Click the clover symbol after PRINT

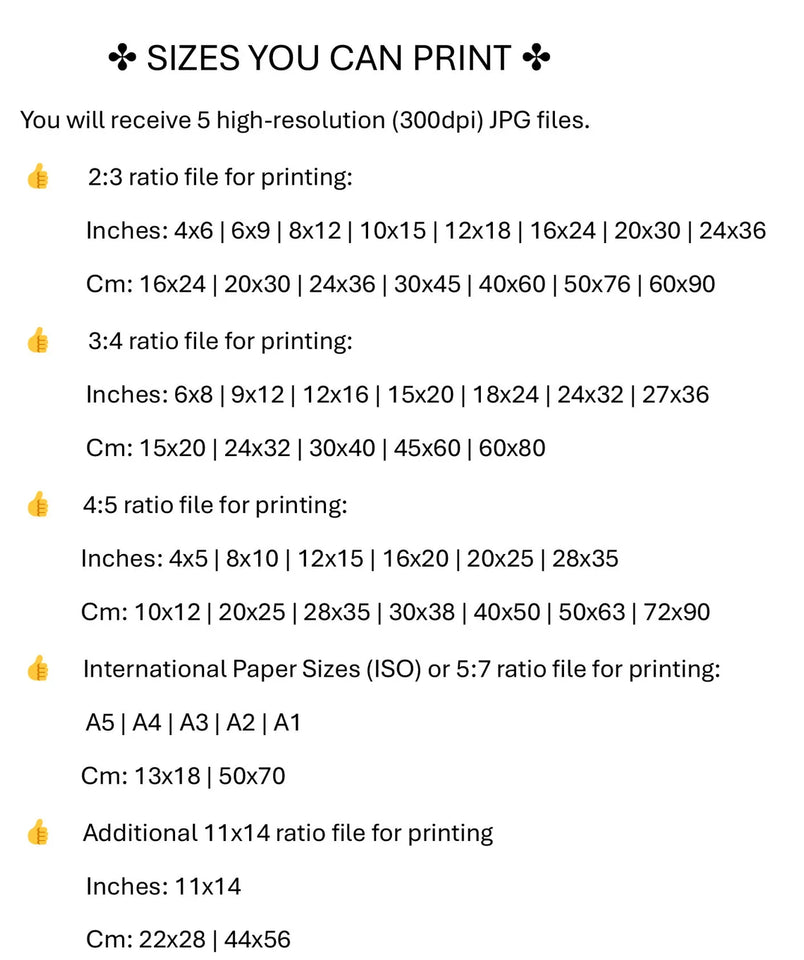click(536, 60)
